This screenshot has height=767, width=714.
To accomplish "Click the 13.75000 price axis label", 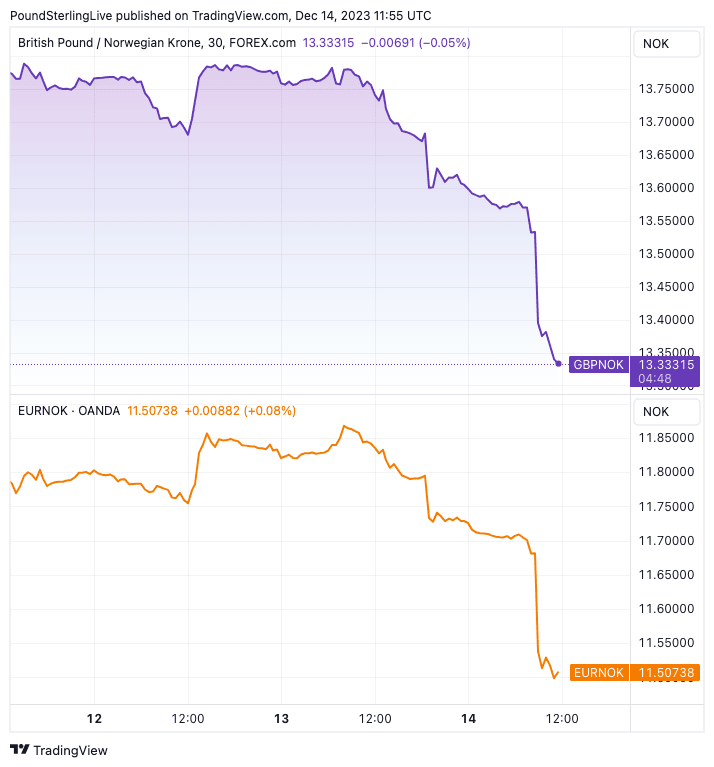I will tap(666, 89).
